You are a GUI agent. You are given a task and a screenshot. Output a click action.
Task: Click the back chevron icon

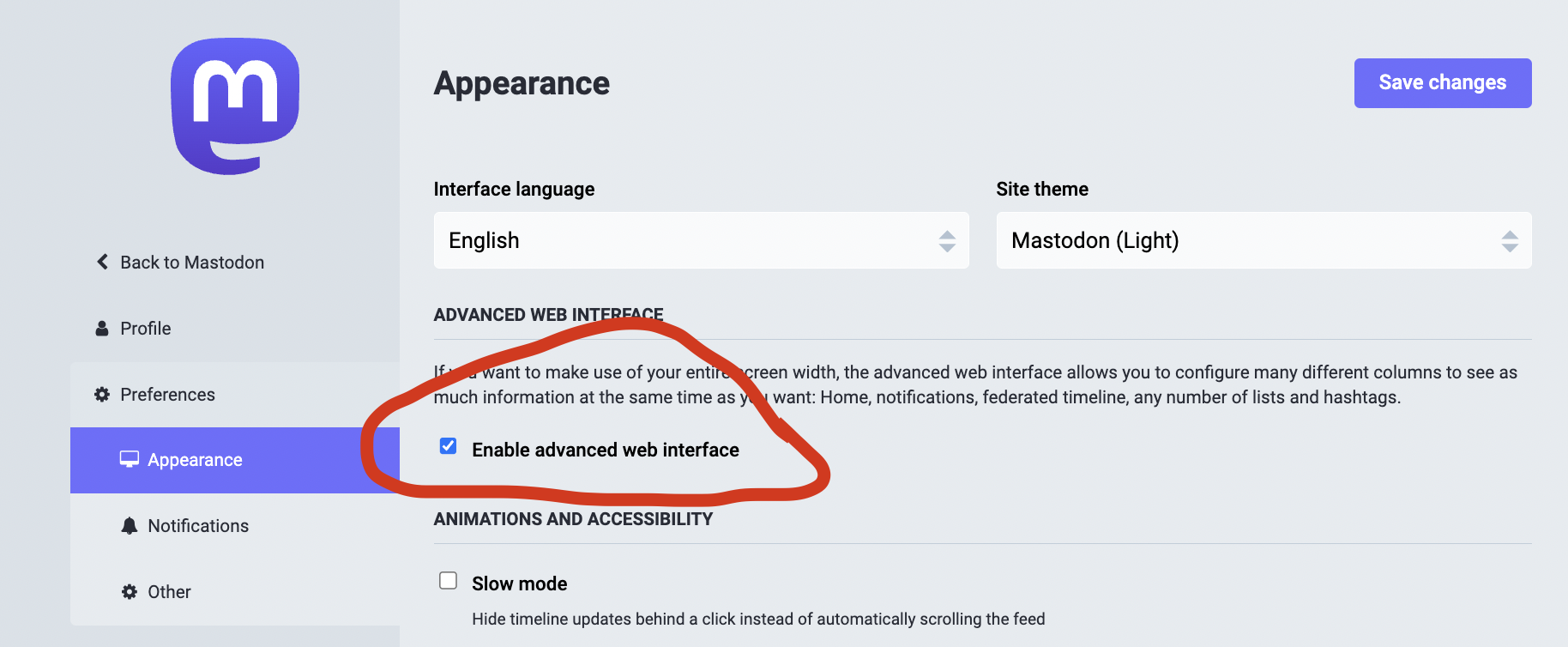103,262
